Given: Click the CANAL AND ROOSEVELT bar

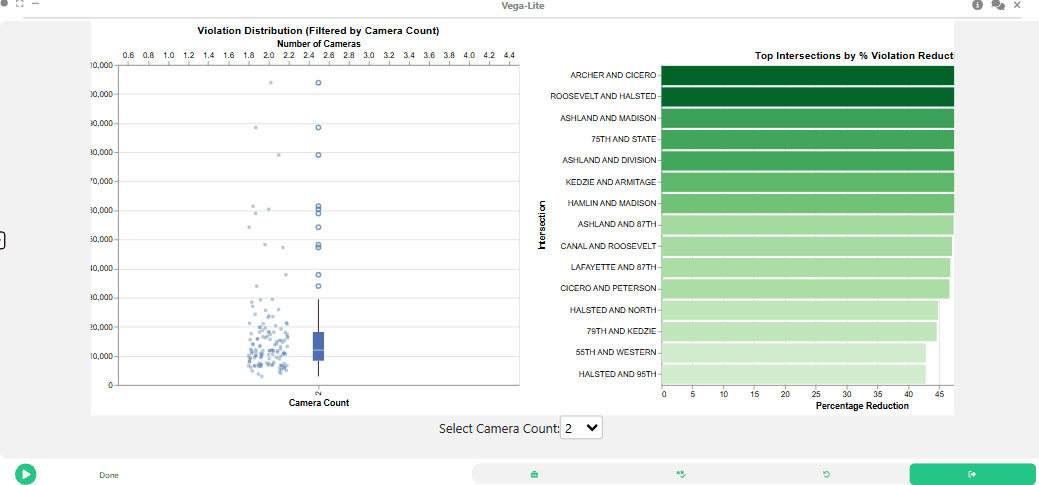Looking at the screenshot, I should tap(806, 246).
